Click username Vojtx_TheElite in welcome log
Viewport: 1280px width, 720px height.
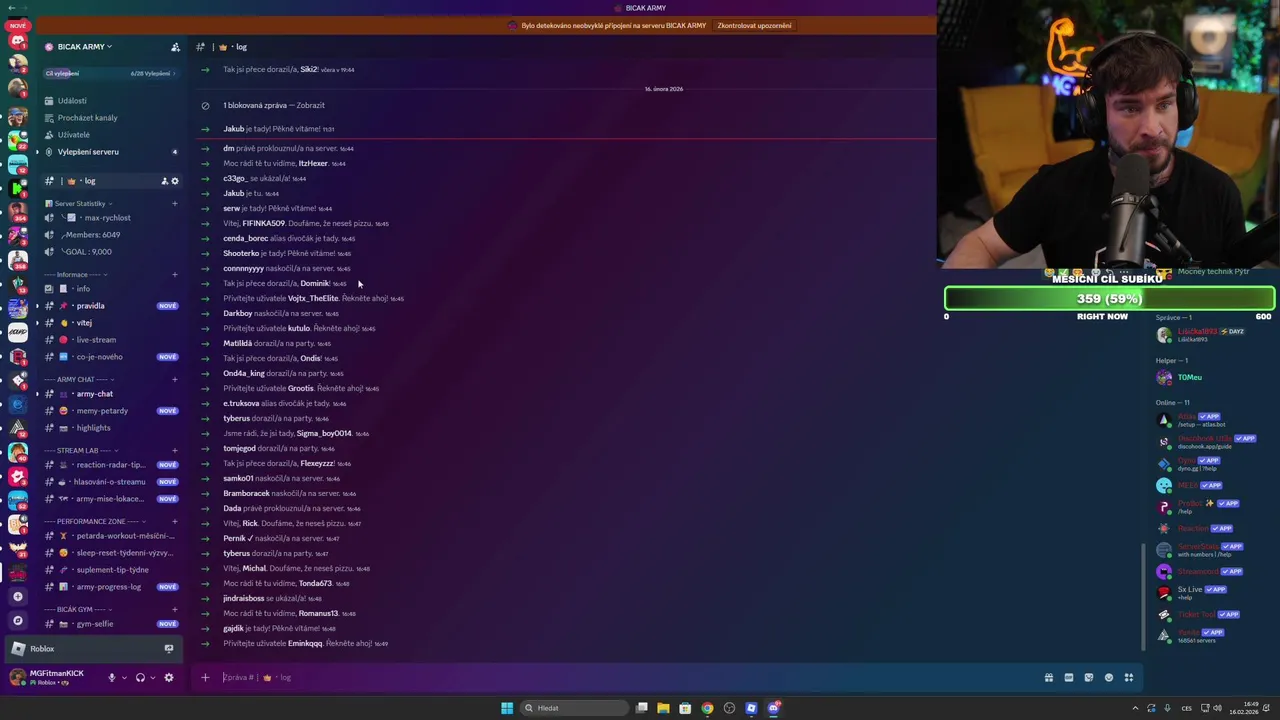[x=313, y=298]
